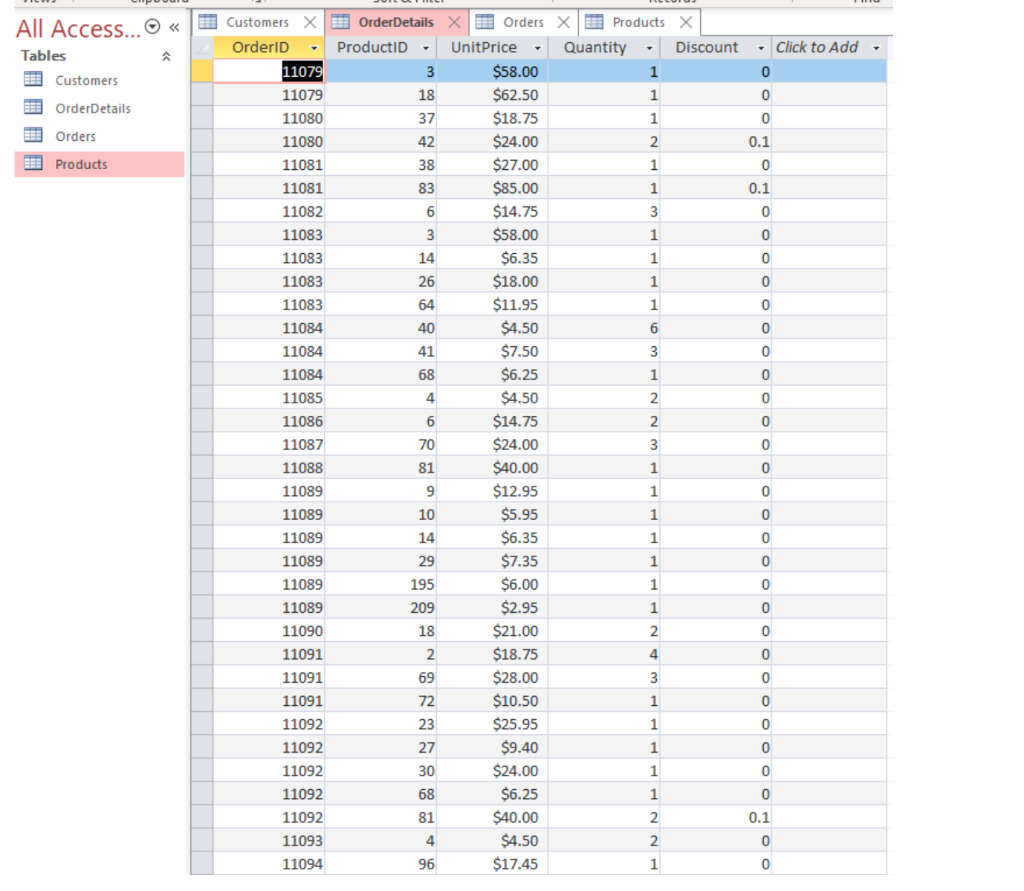The image size is (1024, 891).
Task: Click the OrderID cell 11088
Action: click(x=269, y=468)
